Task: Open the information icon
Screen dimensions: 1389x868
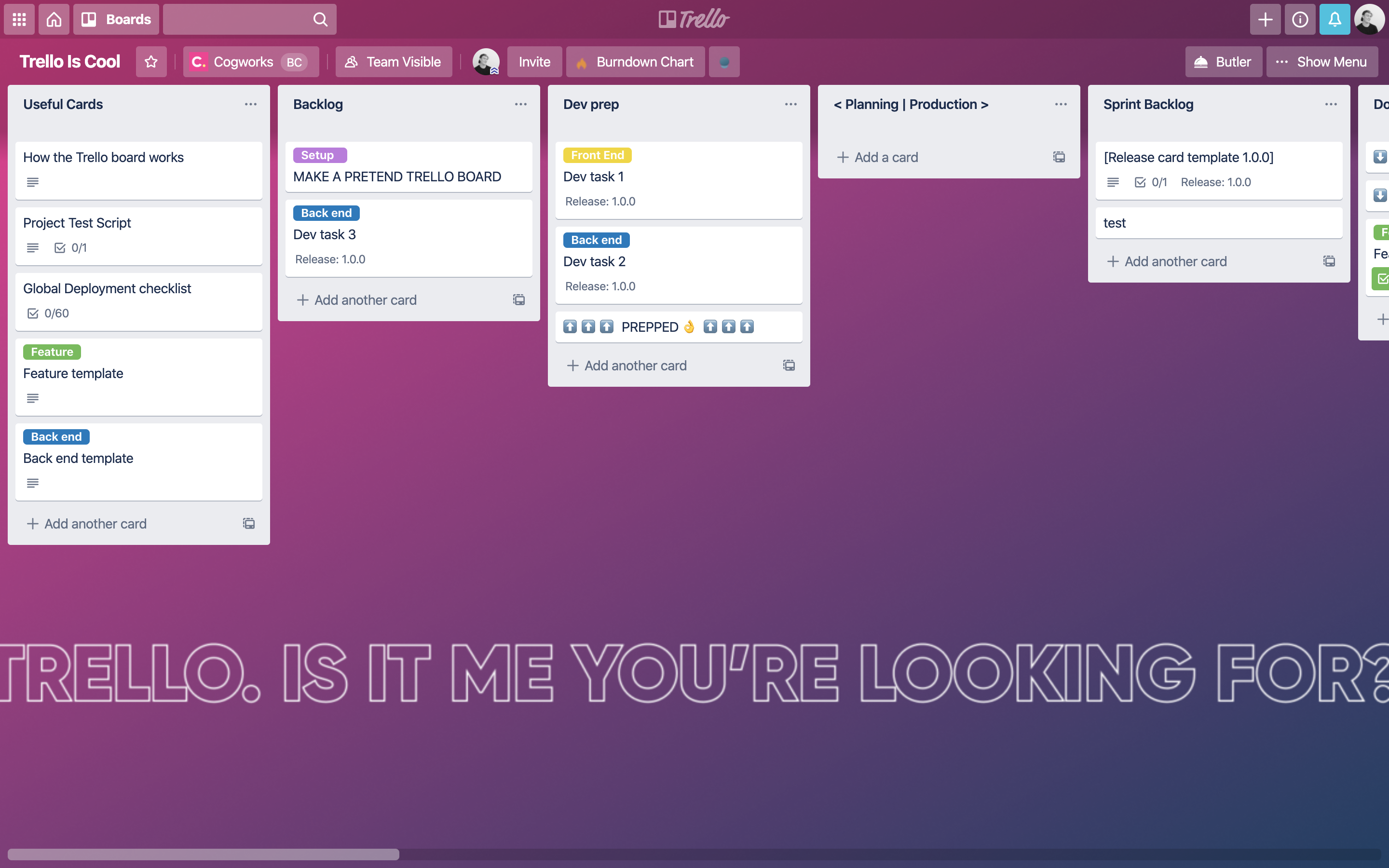Action: click(x=1300, y=19)
